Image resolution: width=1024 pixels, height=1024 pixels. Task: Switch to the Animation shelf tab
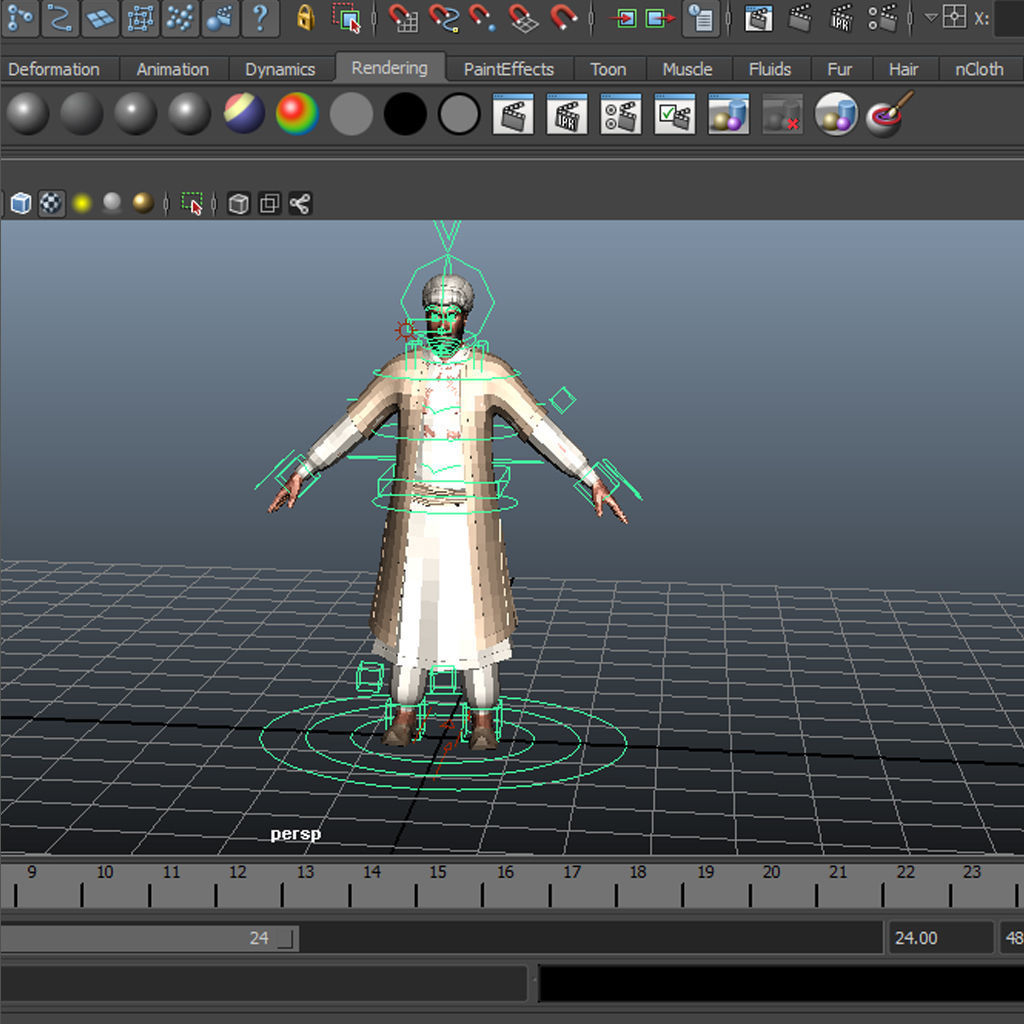[173, 69]
